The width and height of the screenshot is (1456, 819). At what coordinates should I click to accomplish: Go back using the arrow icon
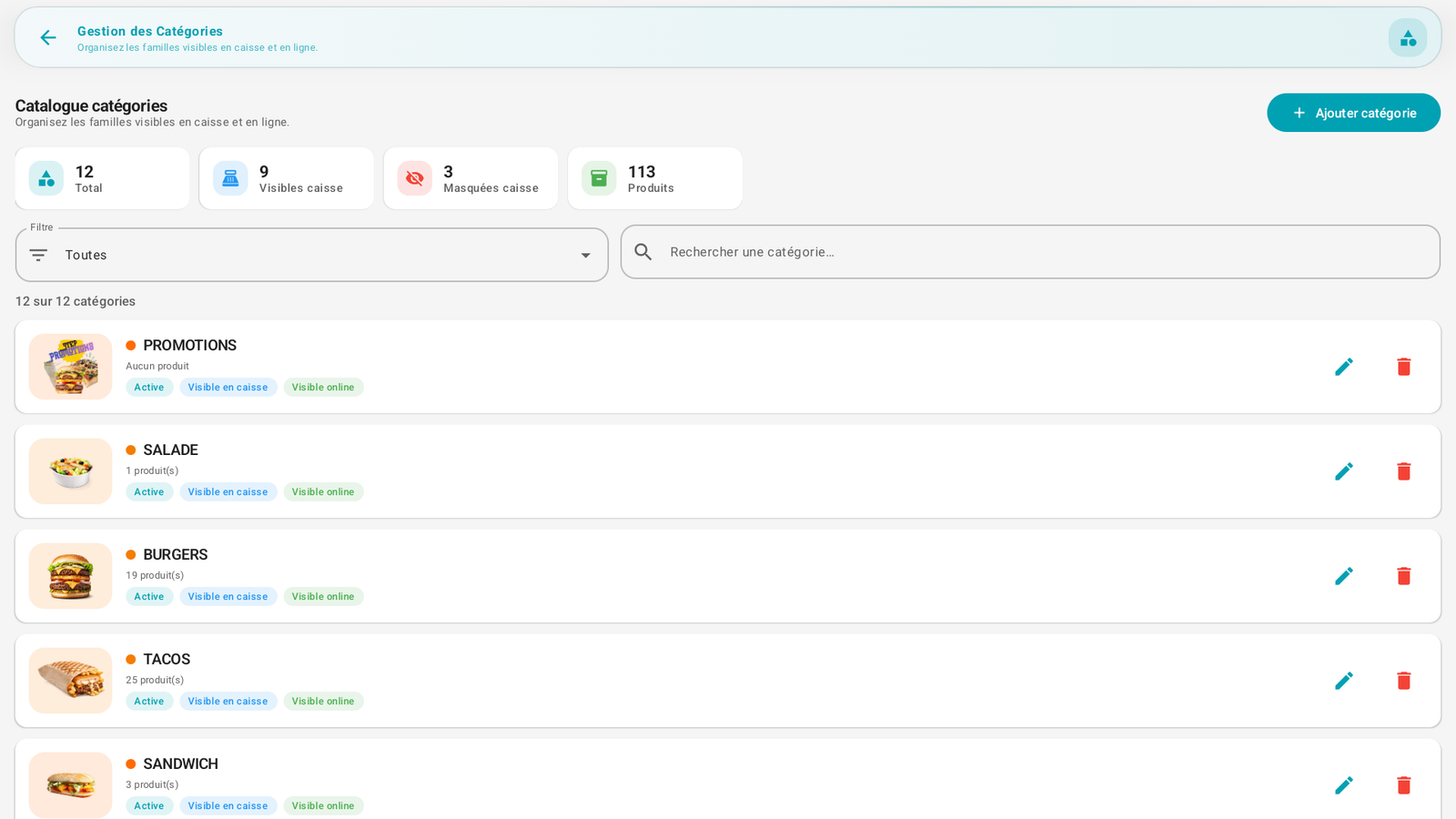click(47, 37)
